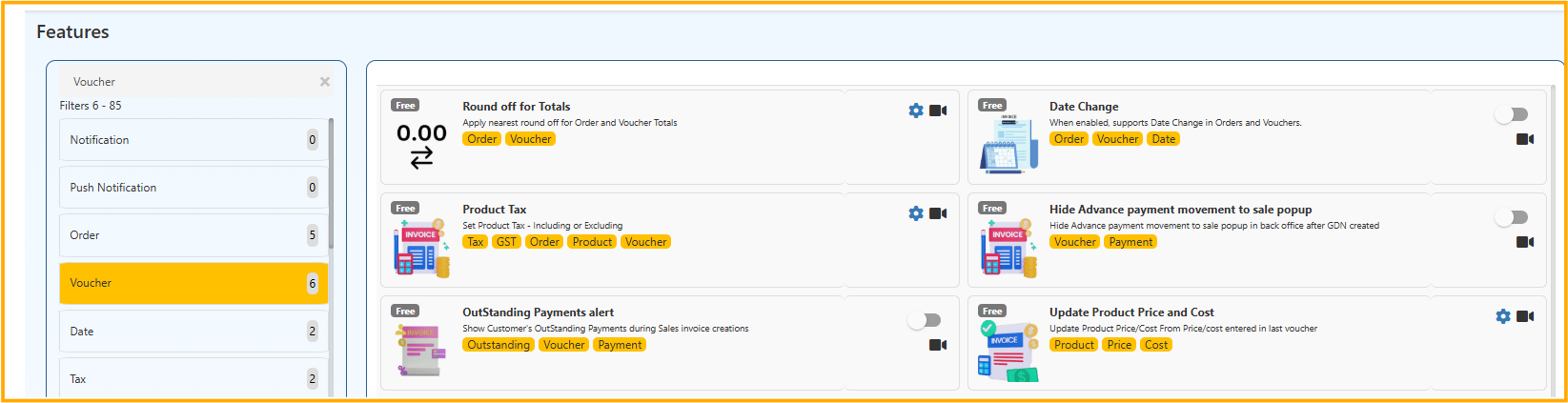The image size is (1568, 403).
Task: Enable the Date Change toggle
Action: tap(1511, 114)
